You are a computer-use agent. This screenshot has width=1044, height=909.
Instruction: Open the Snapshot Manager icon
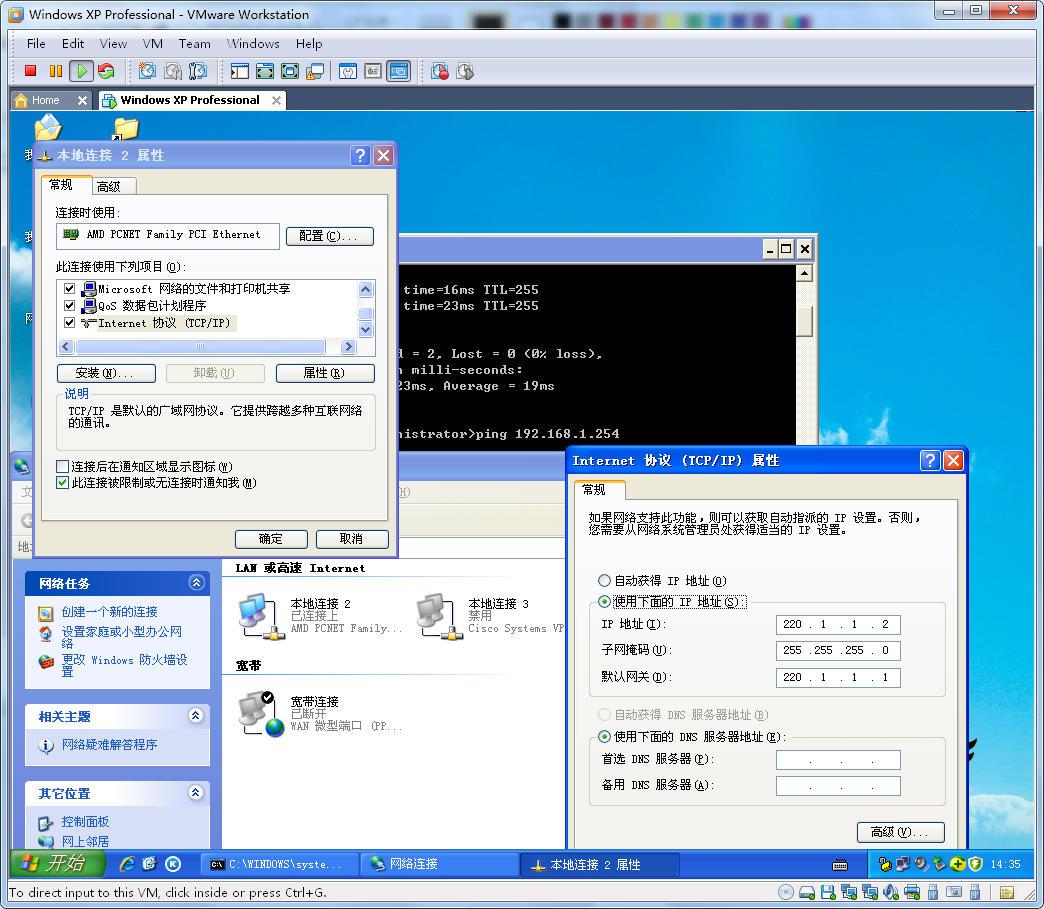tap(198, 71)
